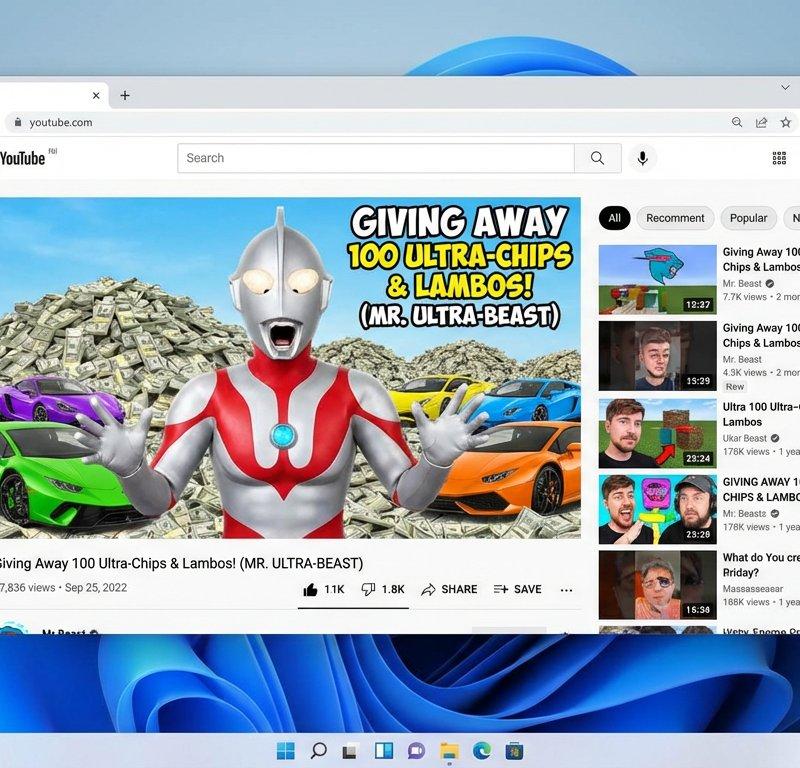
Task: Select the All filter chip
Action: tap(614, 218)
